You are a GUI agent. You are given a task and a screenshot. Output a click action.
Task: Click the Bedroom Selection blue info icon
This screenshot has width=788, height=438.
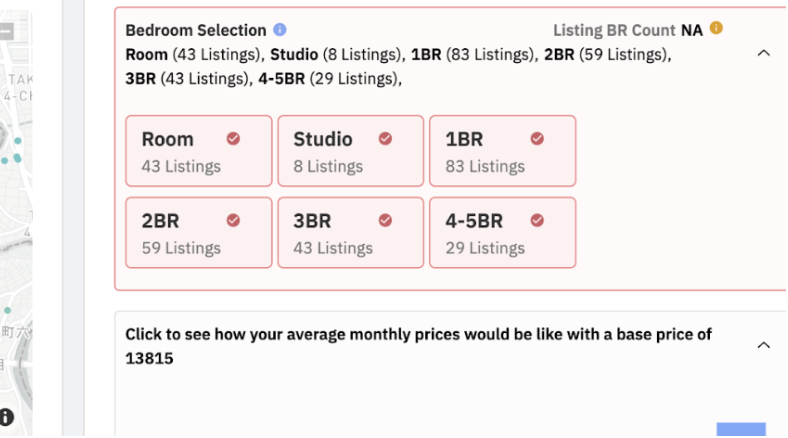[x=280, y=30]
